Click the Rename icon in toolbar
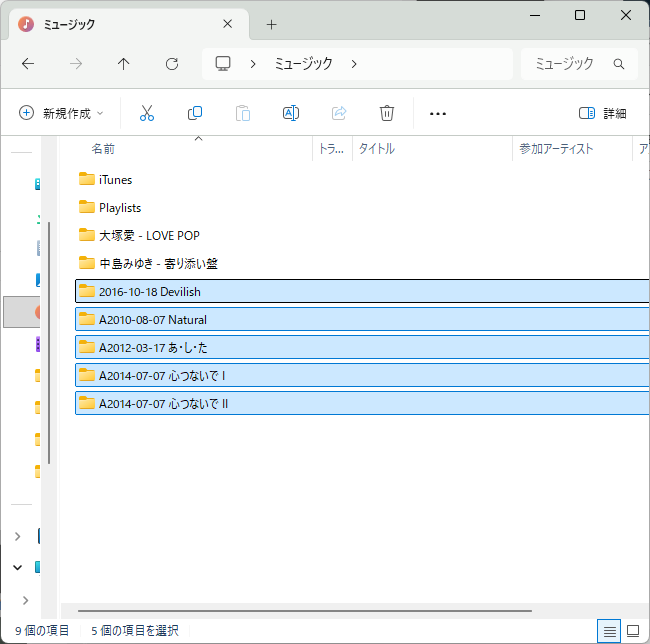Image resolution: width=650 pixels, height=644 pixels. tap(291, 113)
